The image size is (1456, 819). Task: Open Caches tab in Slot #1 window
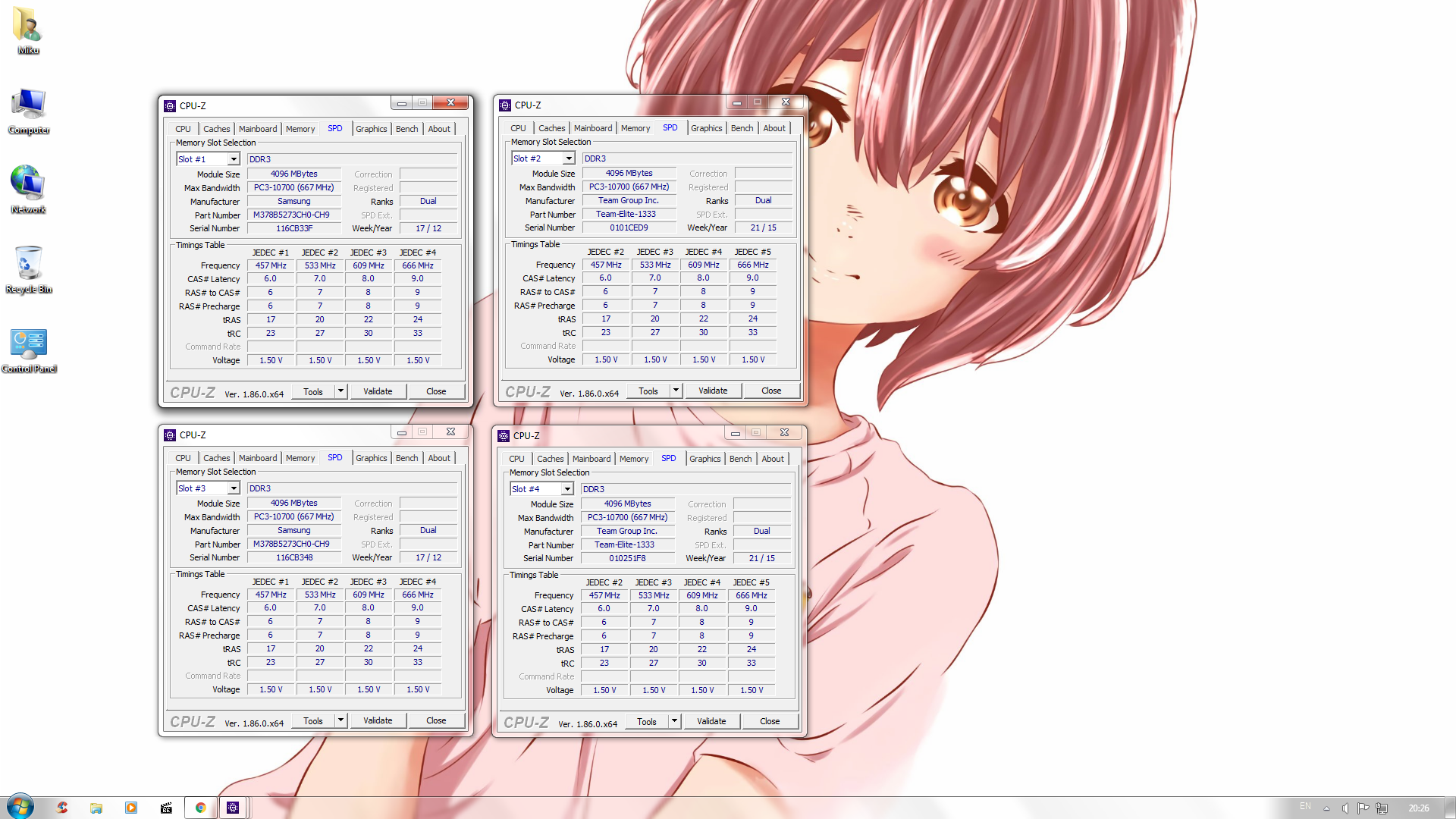click(216, 129)
